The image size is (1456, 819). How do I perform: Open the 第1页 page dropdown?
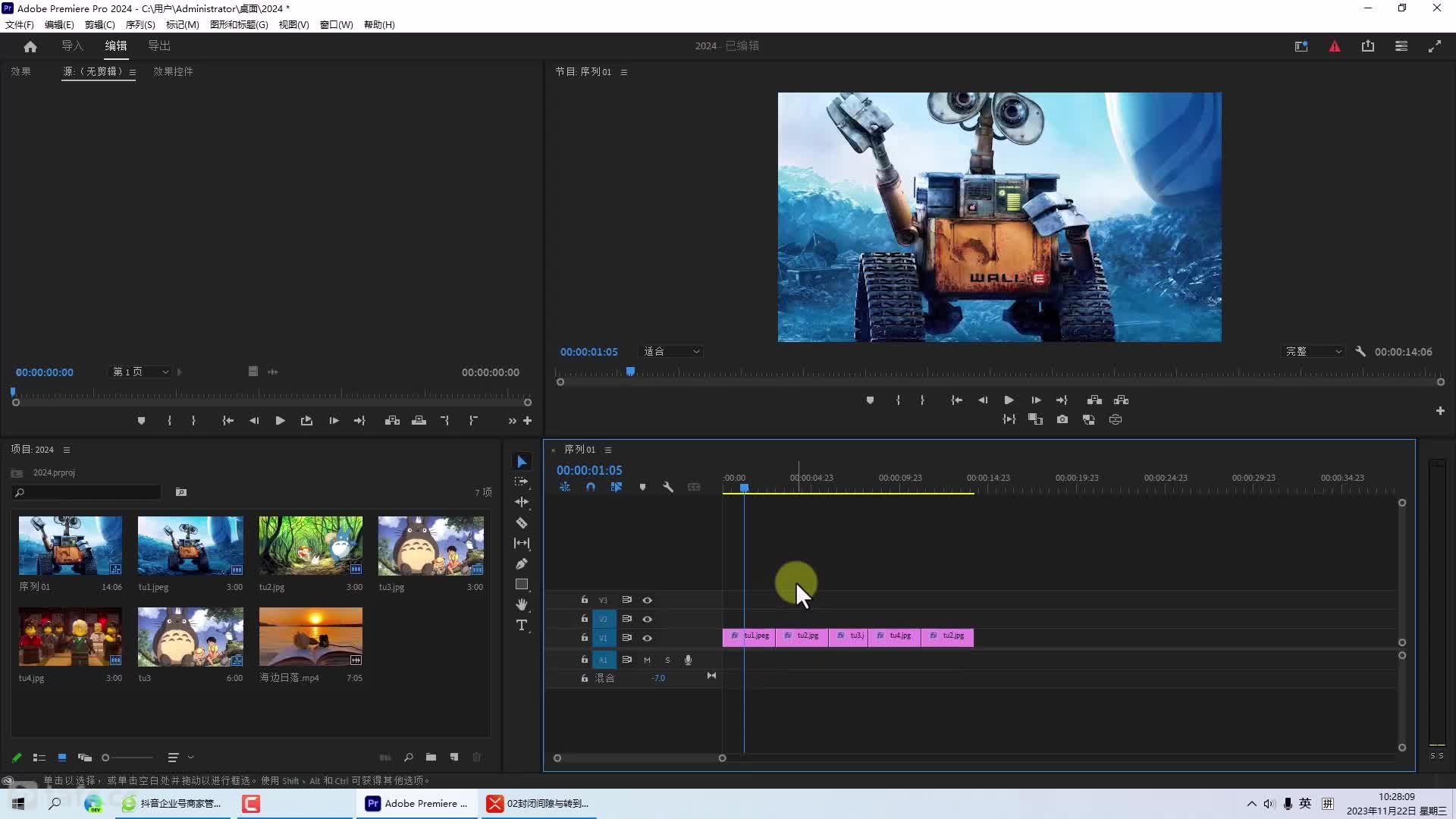[x=141, y=372]
